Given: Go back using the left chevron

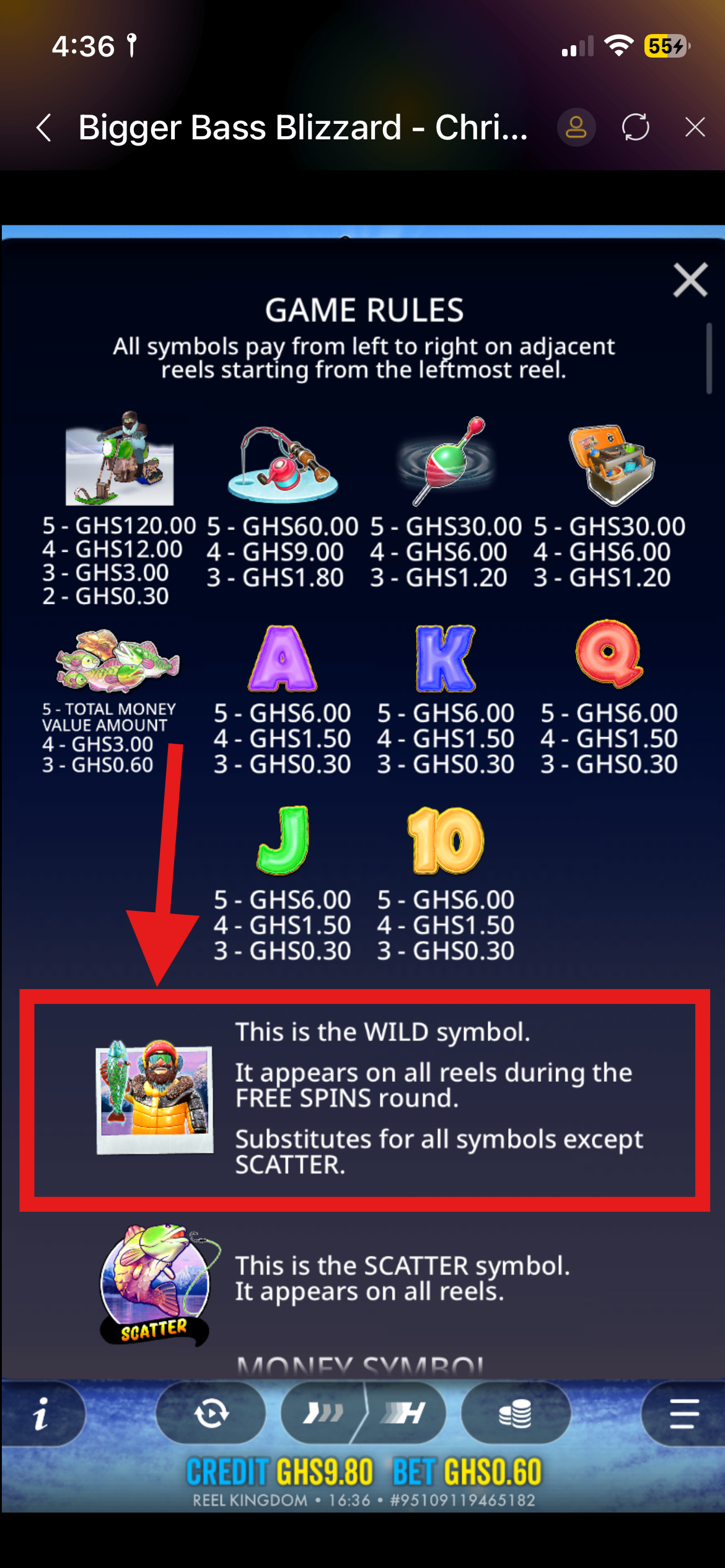Looking at the screenshot, I should tap(44, 128).
